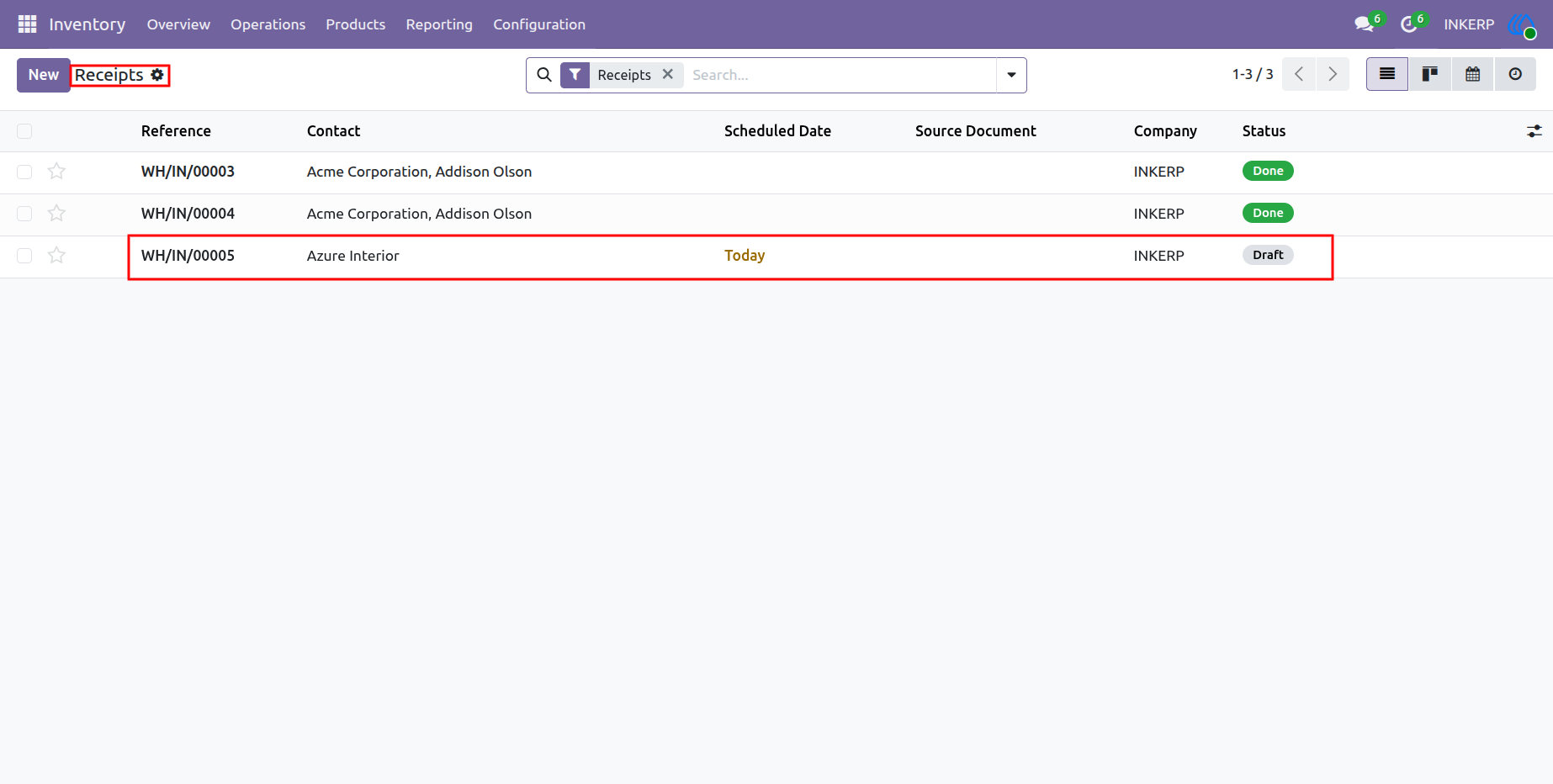The width and height of the screenshot is (1553, 784).
Task: Remove the Receipts filter facet
Action: click(668, 74)
